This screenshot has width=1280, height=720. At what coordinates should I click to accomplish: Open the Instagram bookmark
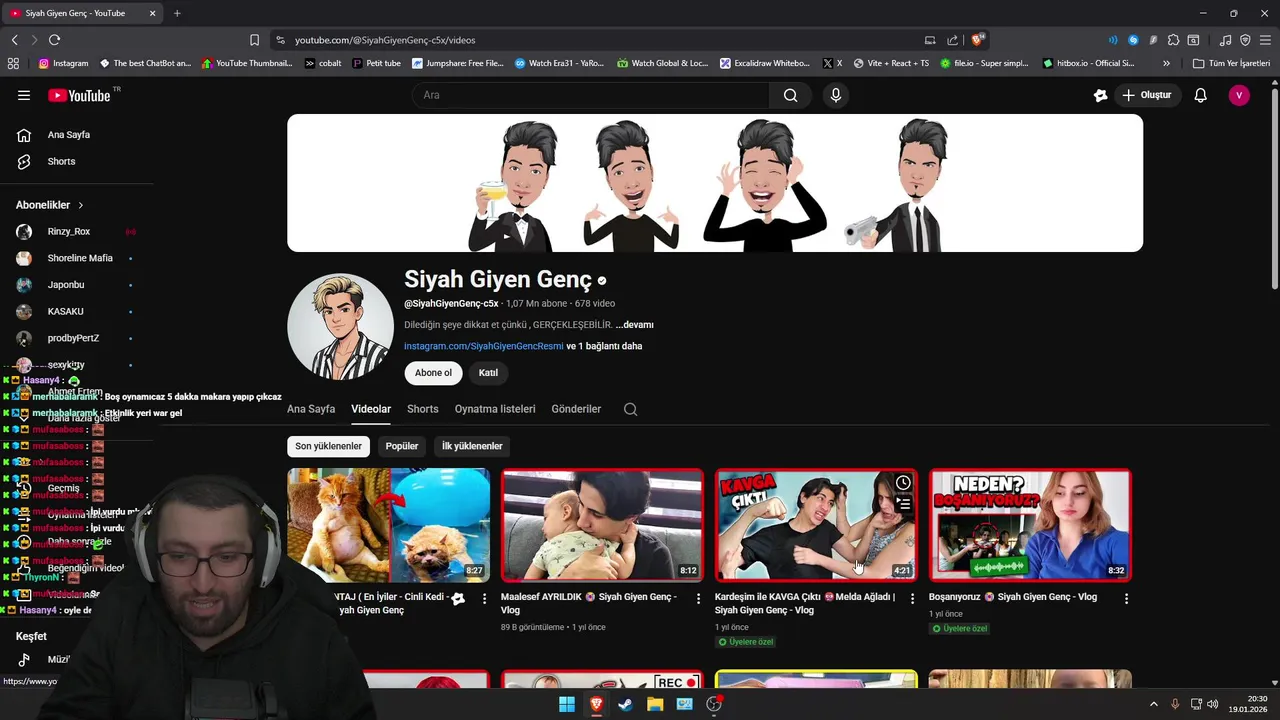click(63, 63)
